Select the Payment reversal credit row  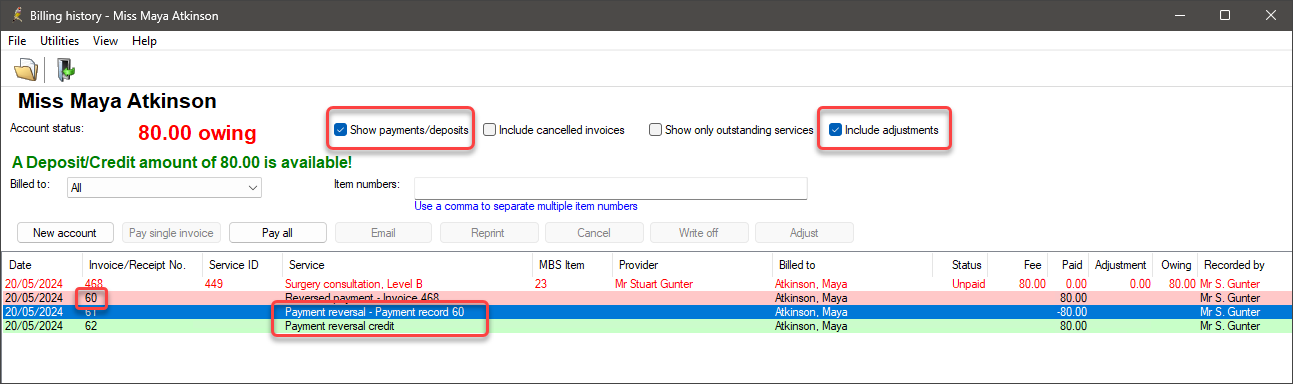coord(646,326)
